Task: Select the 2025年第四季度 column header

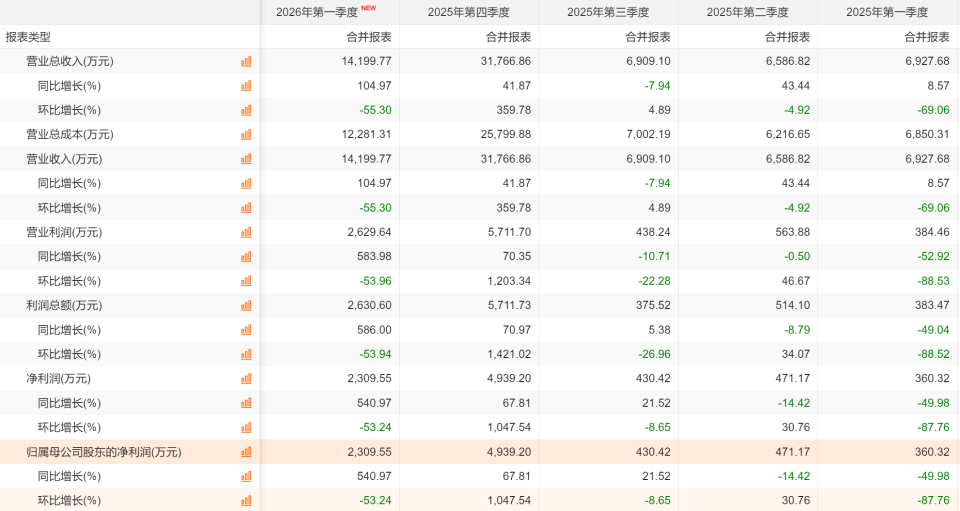Action: click(x=468, y=12)
